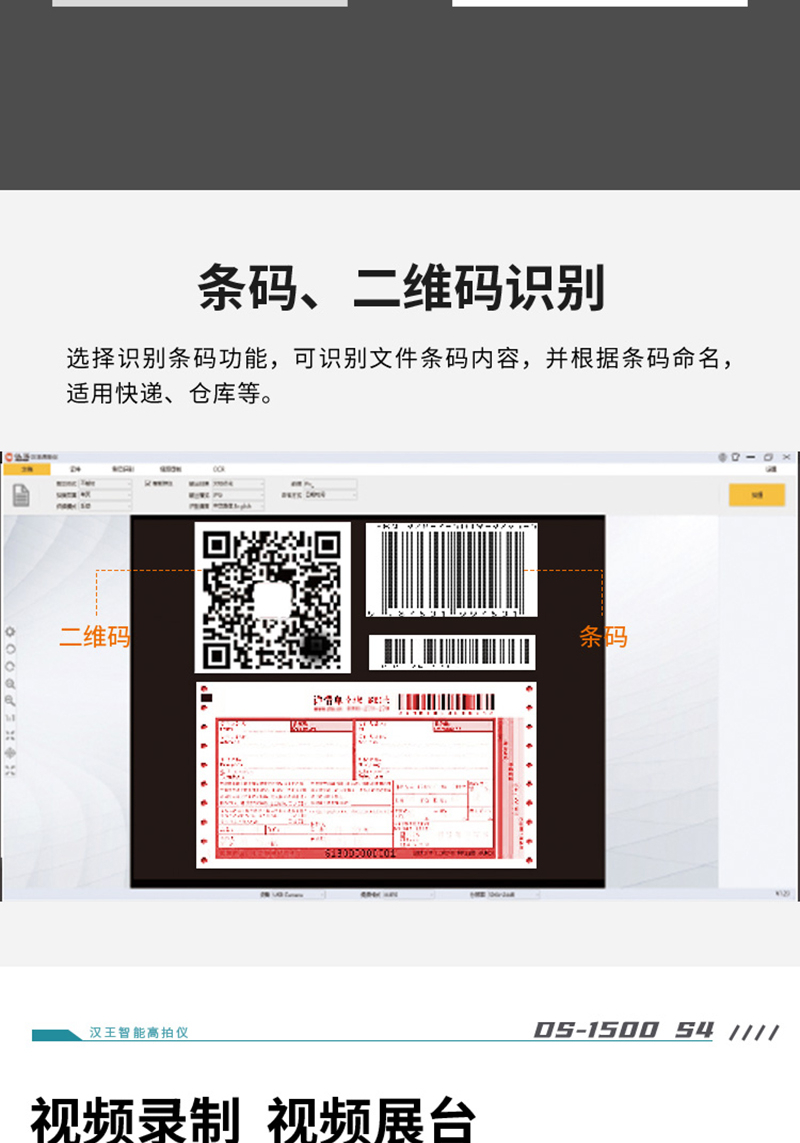
Task: Click the four-way move icon in the left toolbar
Action: (10, 753)
